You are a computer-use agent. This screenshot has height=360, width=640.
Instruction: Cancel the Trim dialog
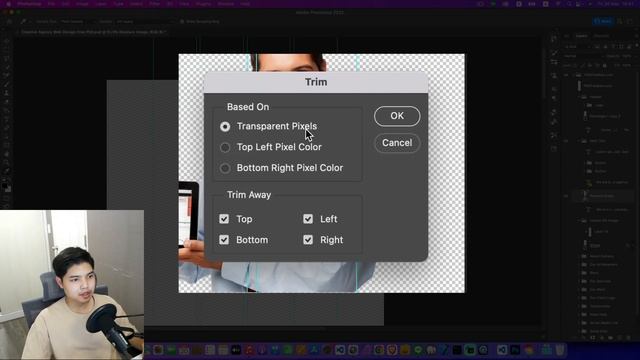[x=397, y=143]
